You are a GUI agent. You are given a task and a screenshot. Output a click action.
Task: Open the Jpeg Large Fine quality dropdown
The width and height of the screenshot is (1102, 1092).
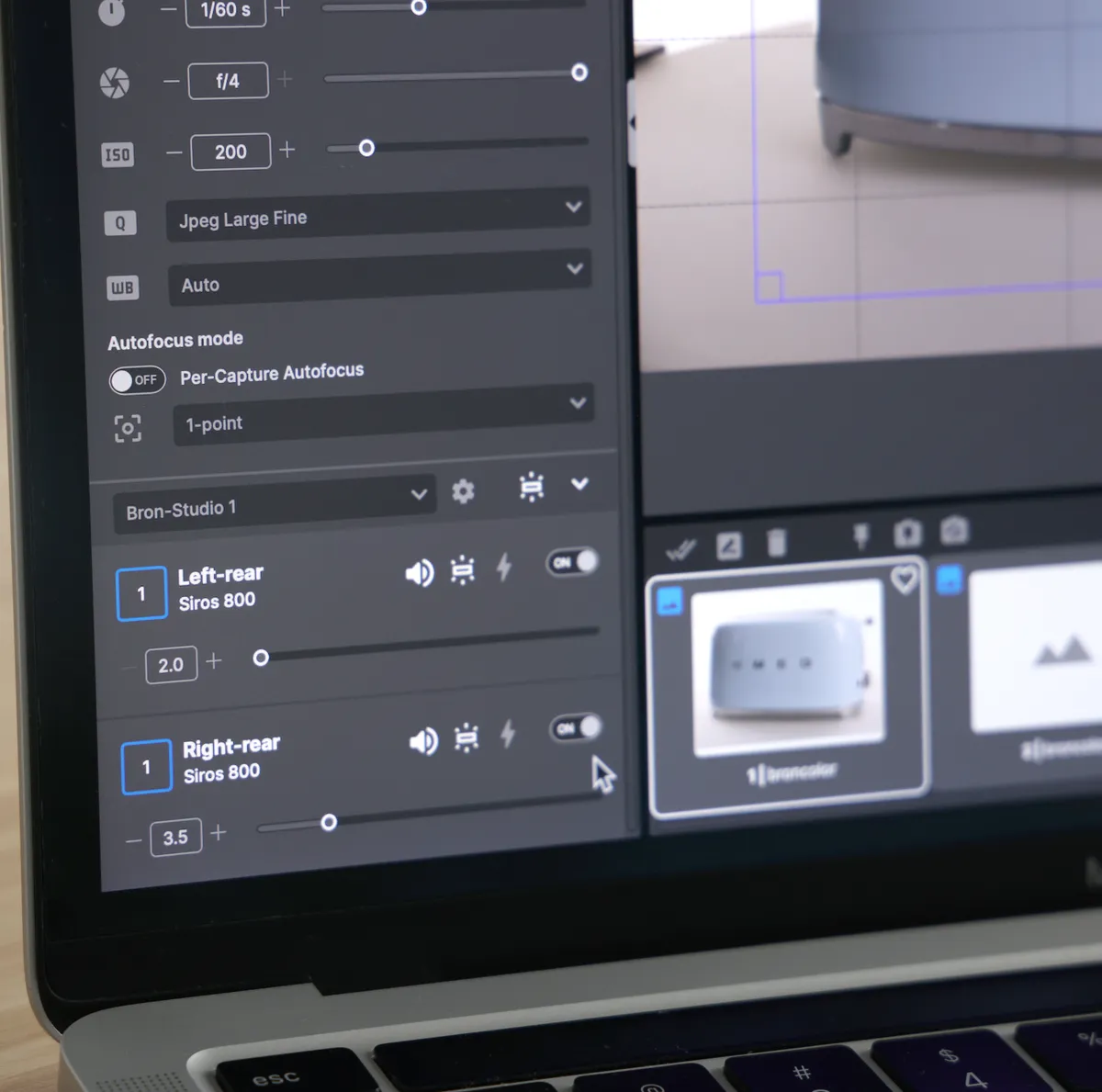click(x=377, y=214)
